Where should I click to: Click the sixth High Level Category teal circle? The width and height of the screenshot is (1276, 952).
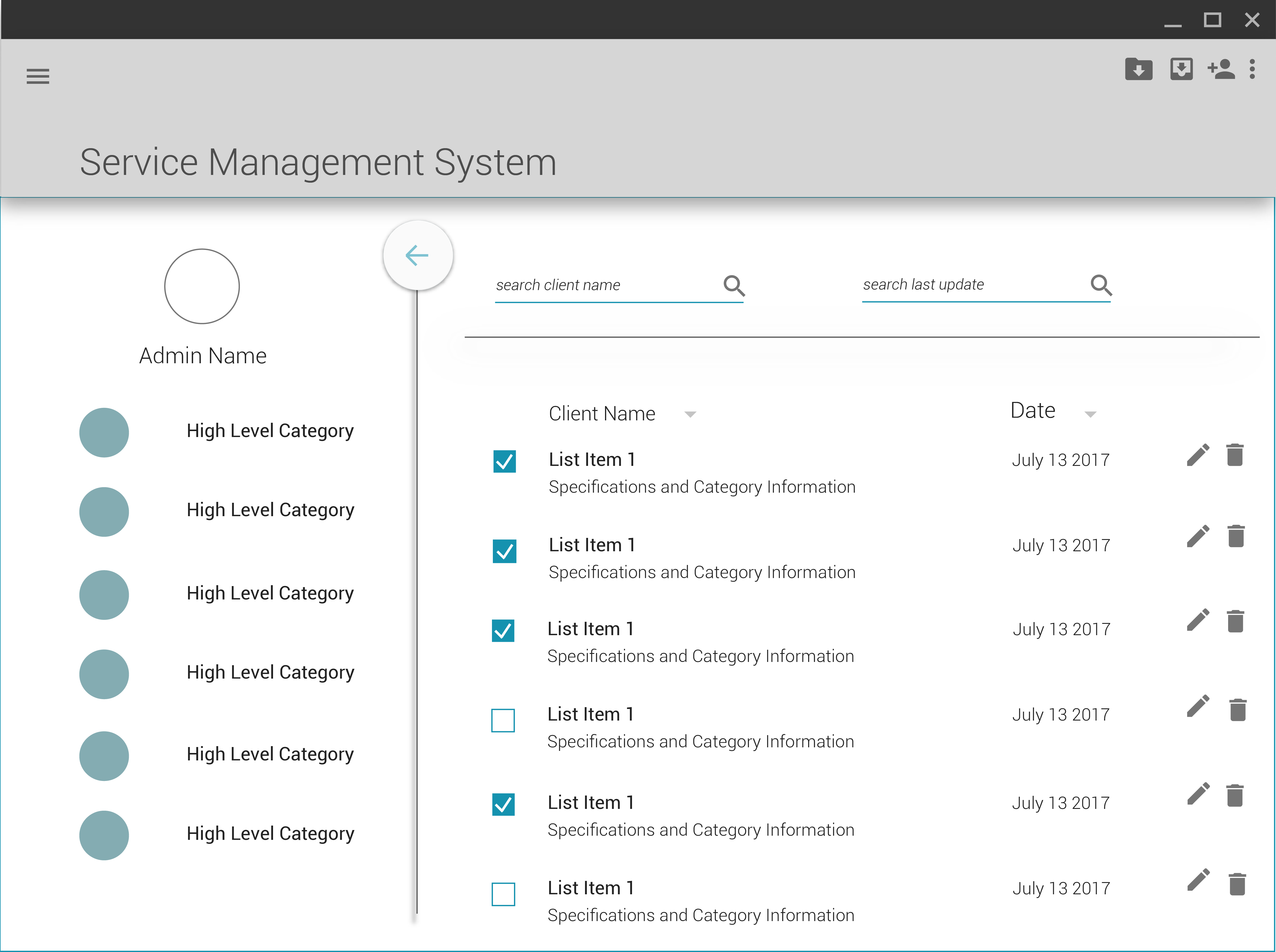pyautogui.click(x=104, y=836)
